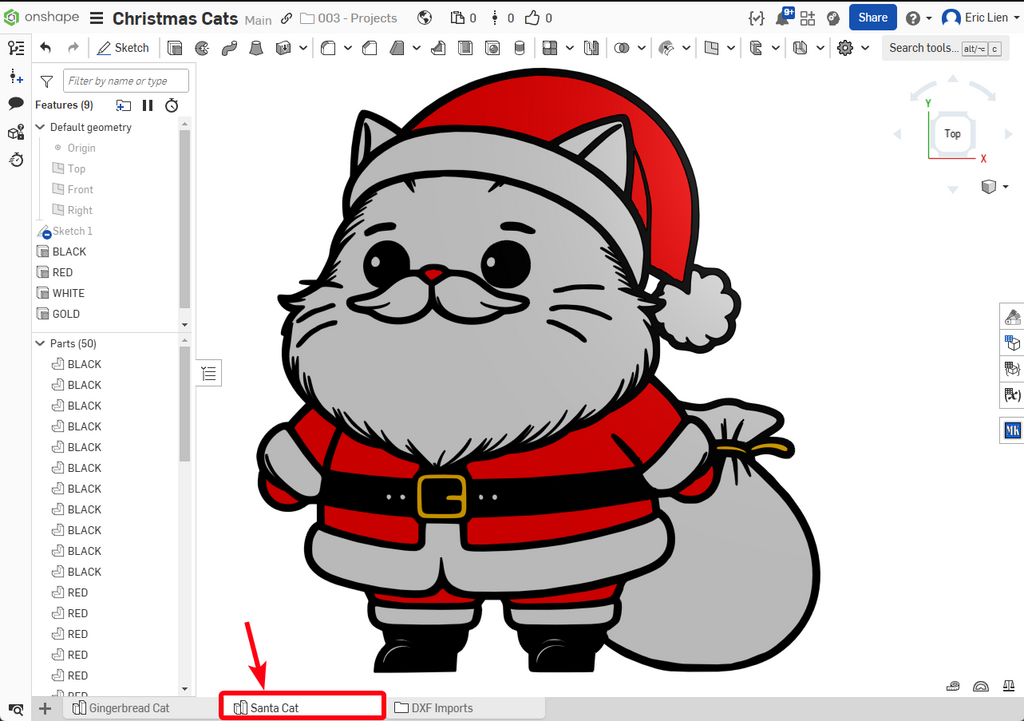Image resolution: width=1024 pixels, height=721 pixels.
Task: Select the Draft tool
Action: click(x=396, y=48)
